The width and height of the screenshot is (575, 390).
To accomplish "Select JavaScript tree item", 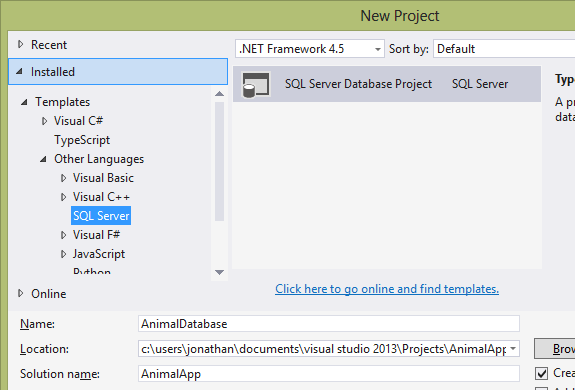I will 99,254.
